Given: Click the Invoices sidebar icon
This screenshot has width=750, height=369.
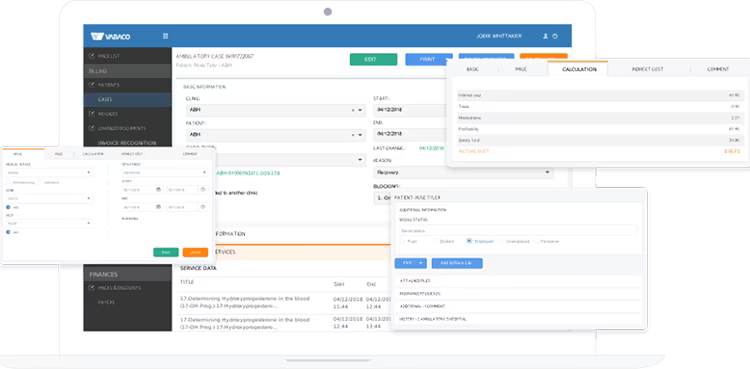Looking at the screenshot, I should click(x=91, y=114).
